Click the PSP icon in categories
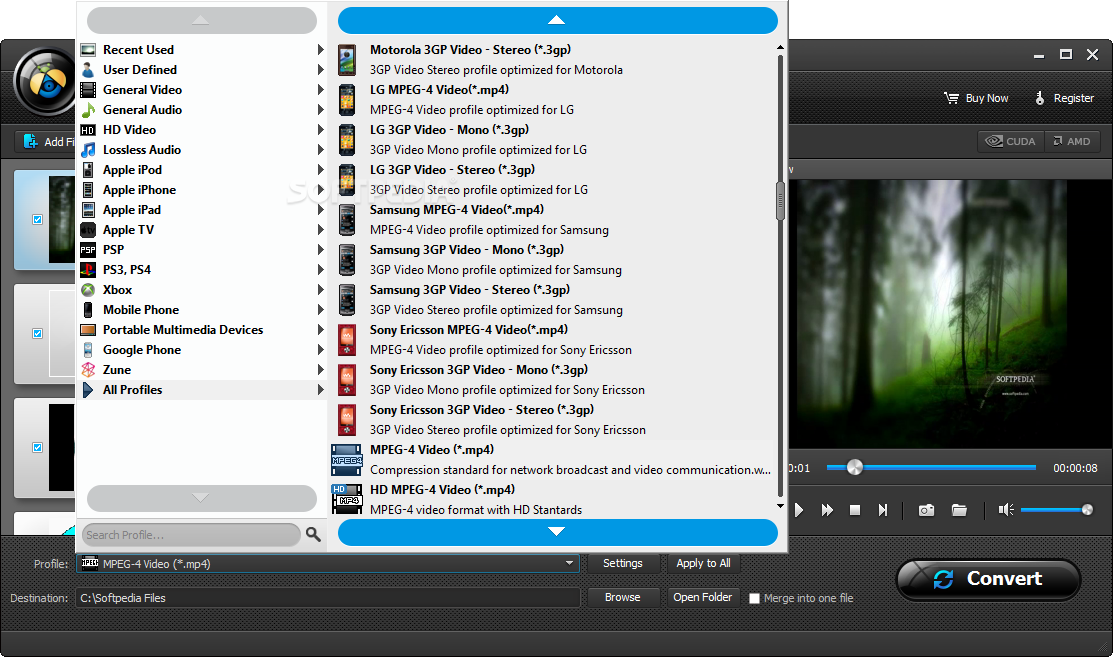This screenshot has width=1113, height=657. pyautogui.click(x=88, y=250)
